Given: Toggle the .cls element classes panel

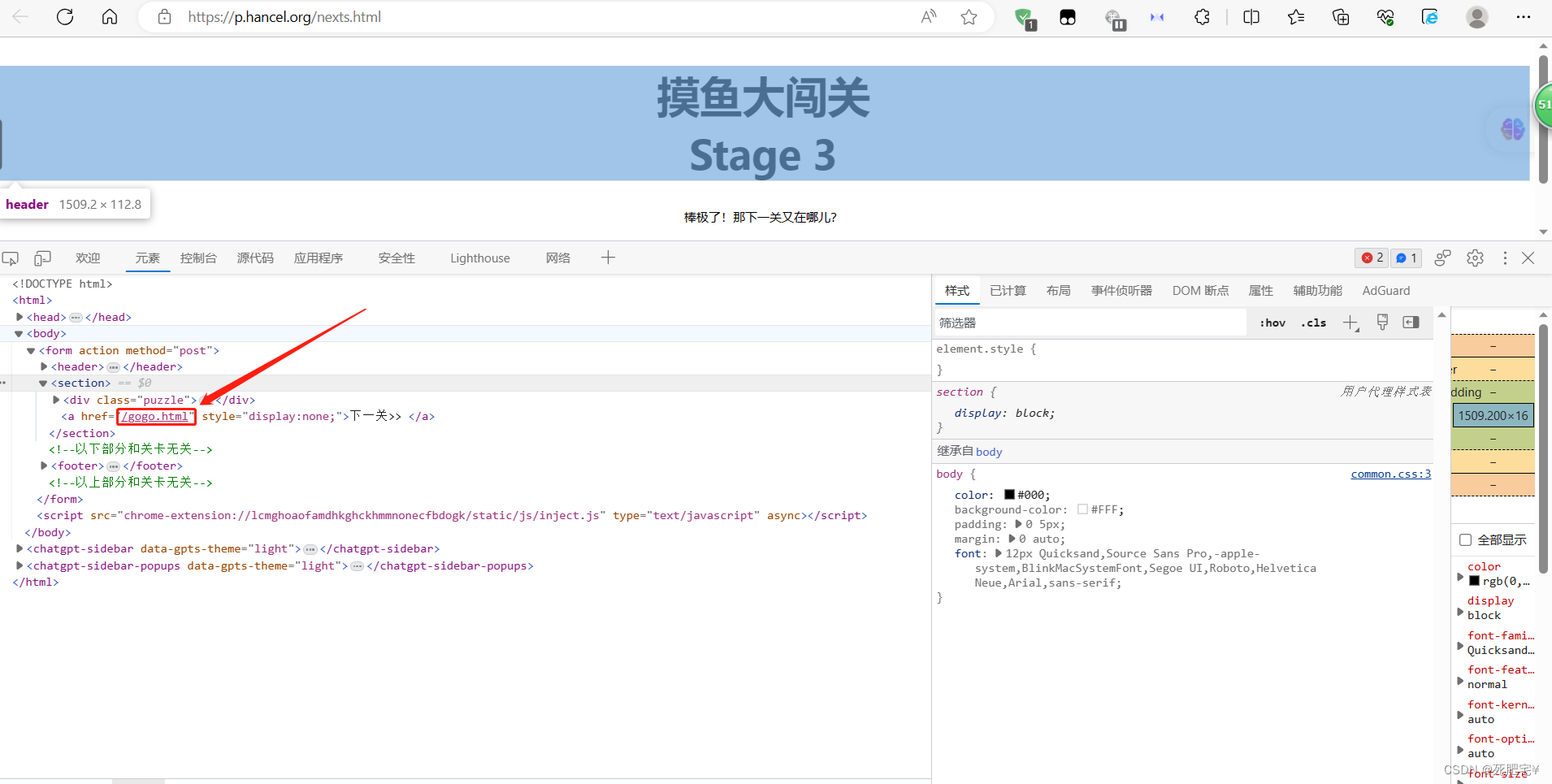Looking at the screenshot, I should 1313,323.
